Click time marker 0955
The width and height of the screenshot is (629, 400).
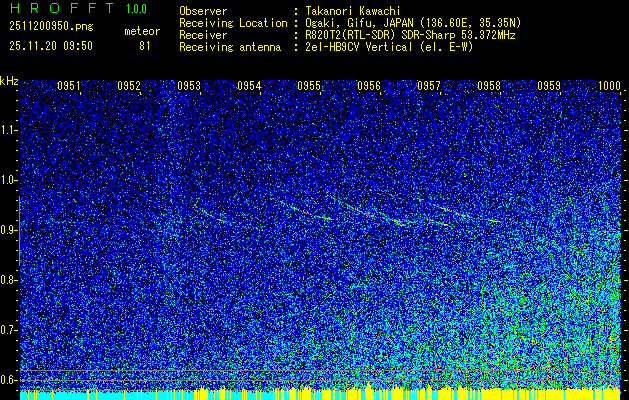(x=309, y=86)
